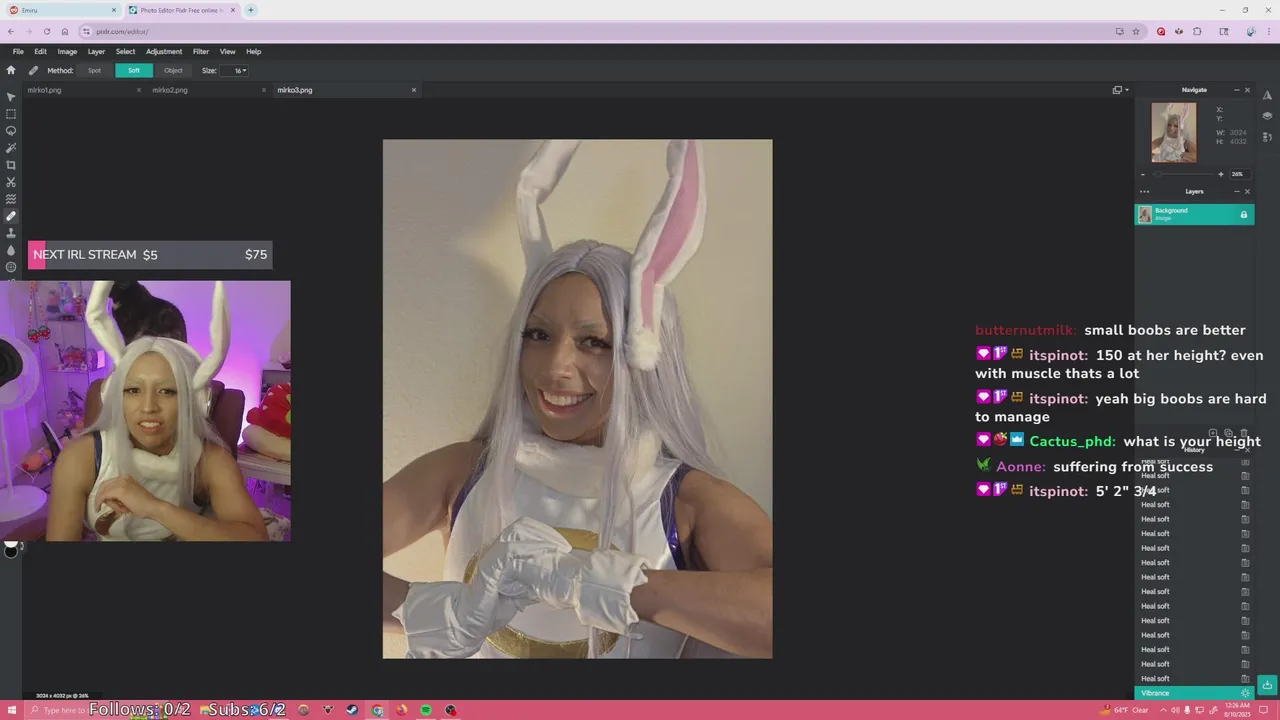Set heal method to Object
This screenshot has height=720, width=1280.
[173, 70]
